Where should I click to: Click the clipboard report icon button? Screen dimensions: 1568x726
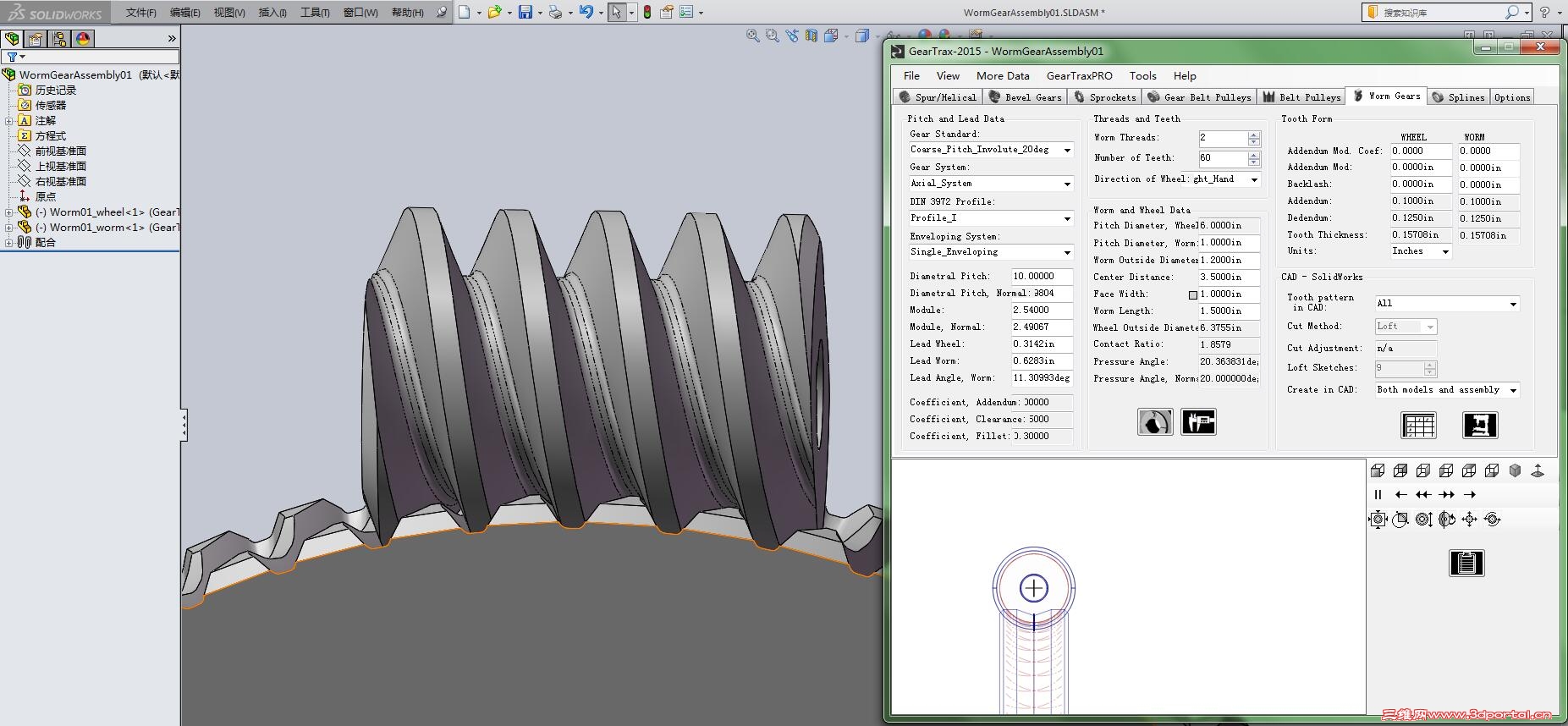click(x=1466, y=563)
